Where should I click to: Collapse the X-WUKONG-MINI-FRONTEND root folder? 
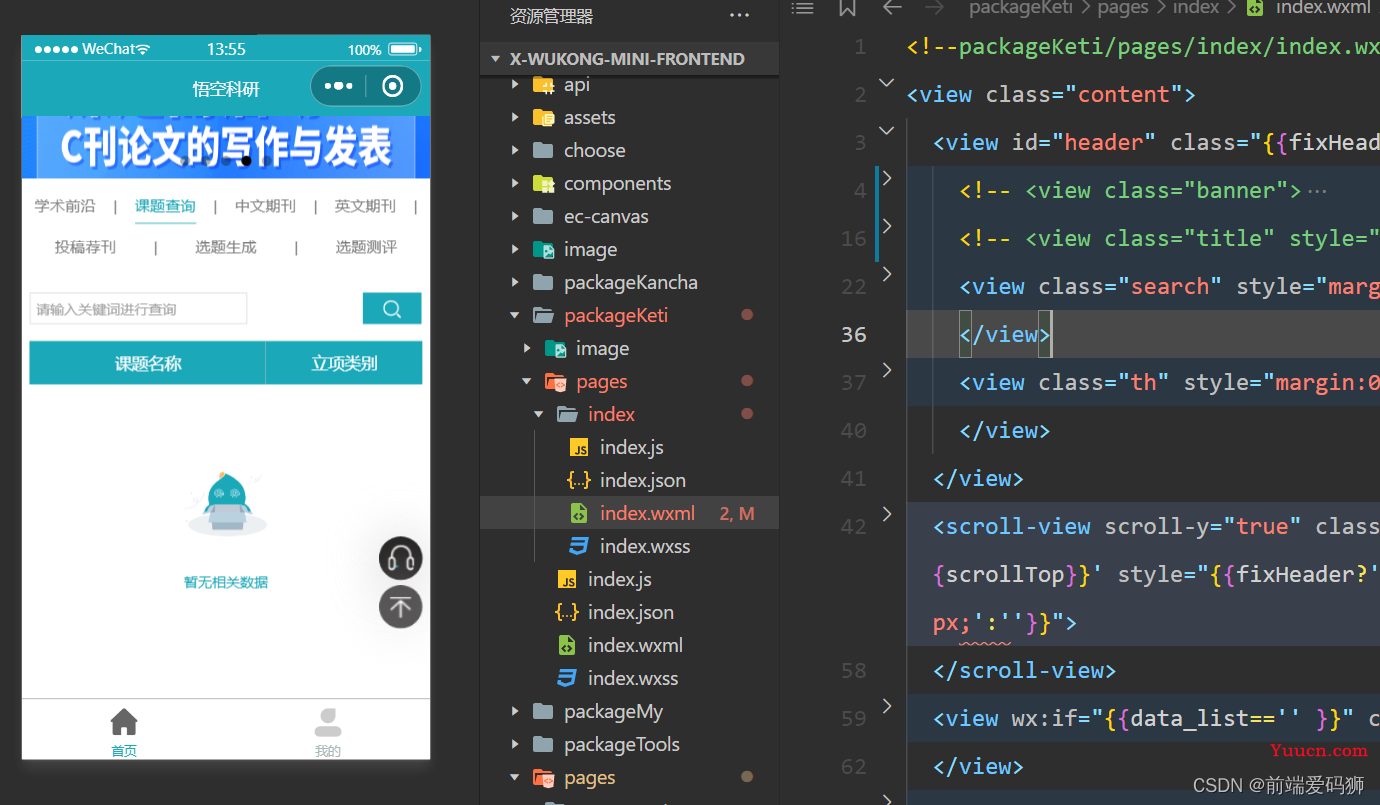coord(629,58)
